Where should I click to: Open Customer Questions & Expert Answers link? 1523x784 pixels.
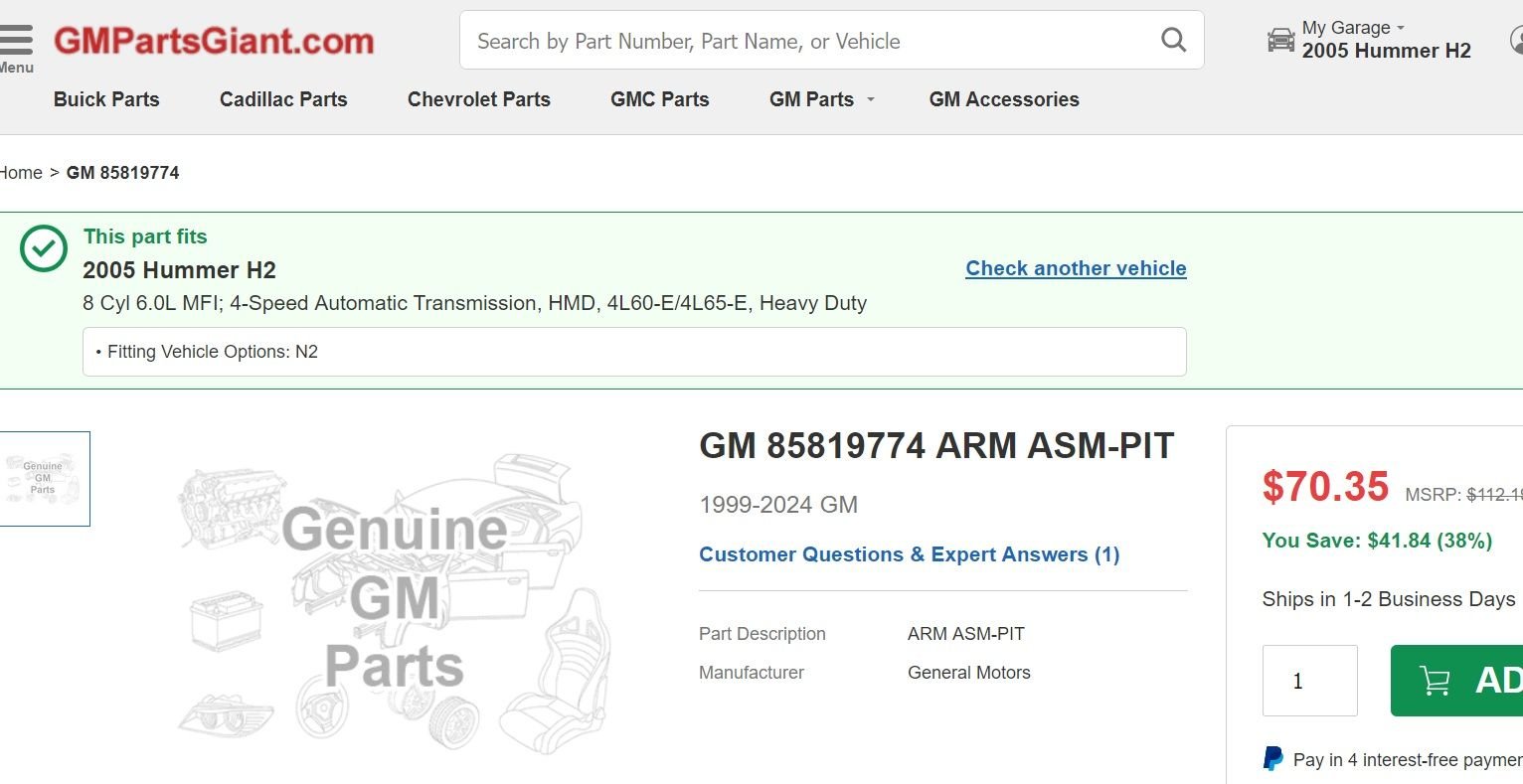coord(909,554)
